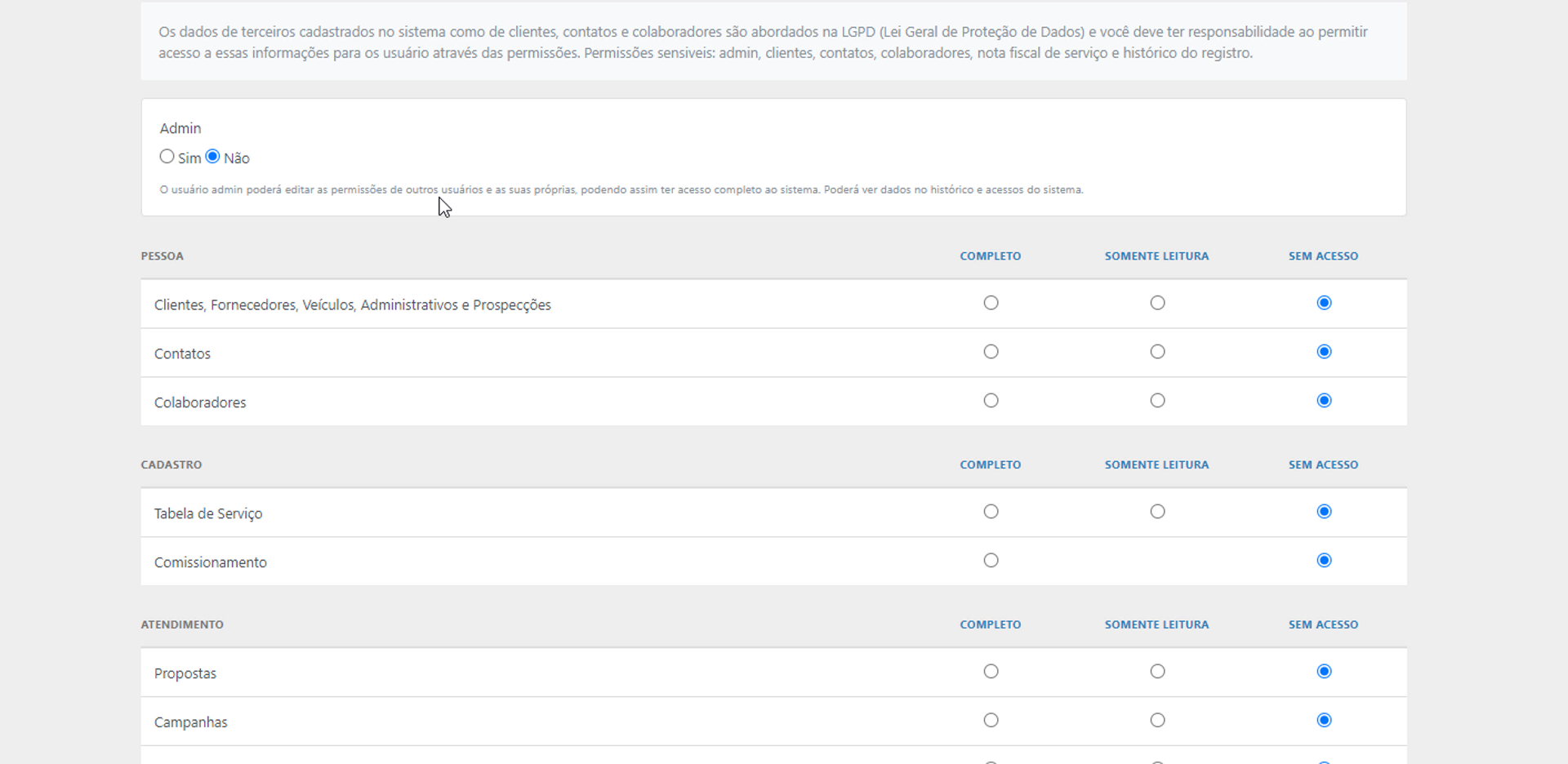Set Campanhas to Somente Leitura
Screen dimensions: 1568x764
(x=1157, y=722)
